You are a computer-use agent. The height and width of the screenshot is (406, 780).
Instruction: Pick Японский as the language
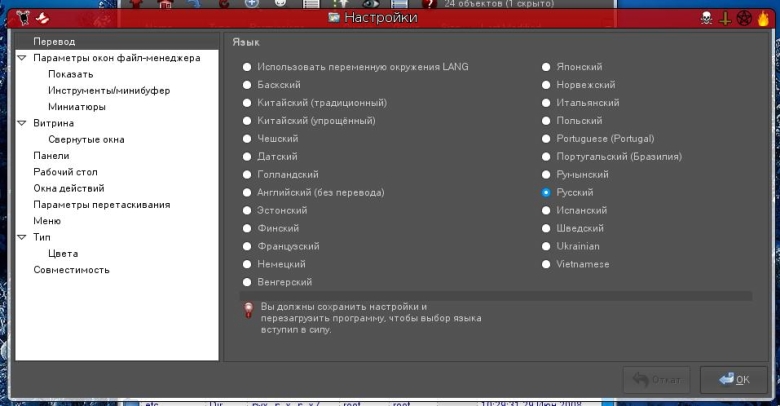pos(546,67)
